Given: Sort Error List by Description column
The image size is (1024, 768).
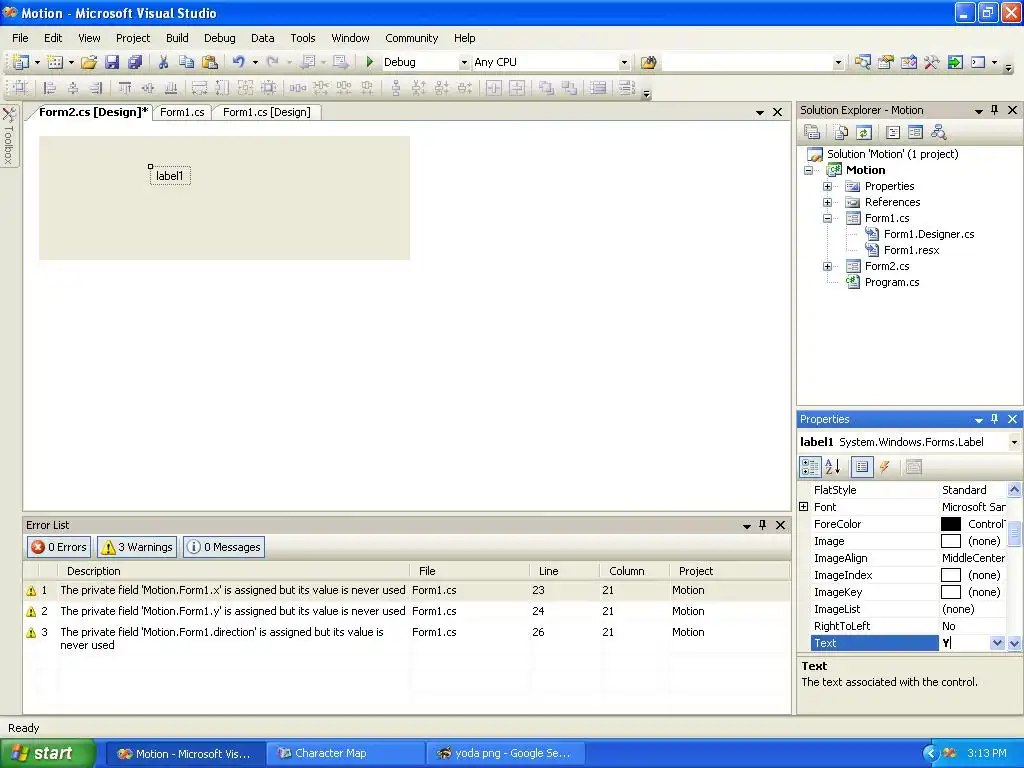Looking at the screenshot, I should pyautogui.click(x=234, y=571).
